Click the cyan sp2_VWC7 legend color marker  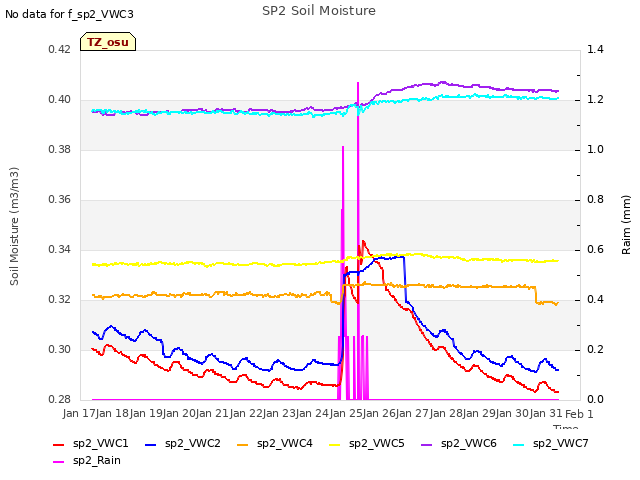point(518,444)
